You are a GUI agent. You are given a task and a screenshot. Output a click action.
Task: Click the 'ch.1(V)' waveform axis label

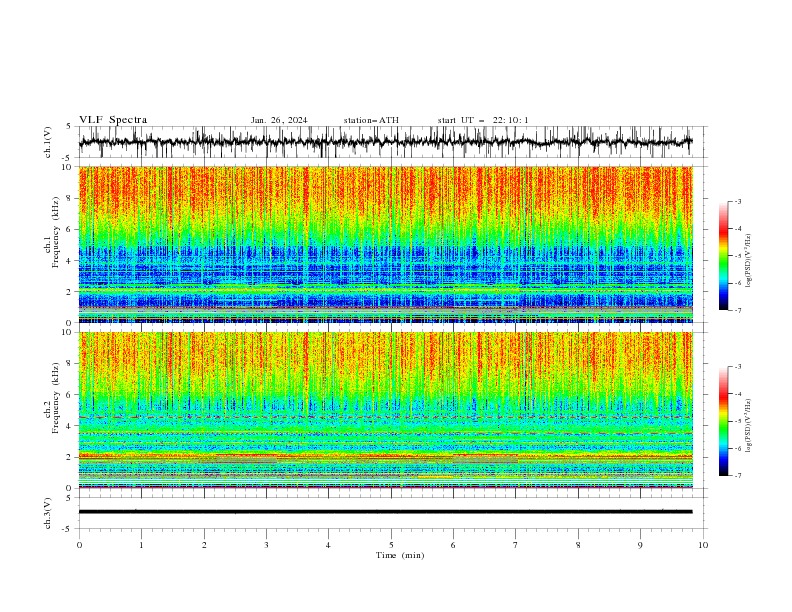pyautogui.click(x=48, y=142)
